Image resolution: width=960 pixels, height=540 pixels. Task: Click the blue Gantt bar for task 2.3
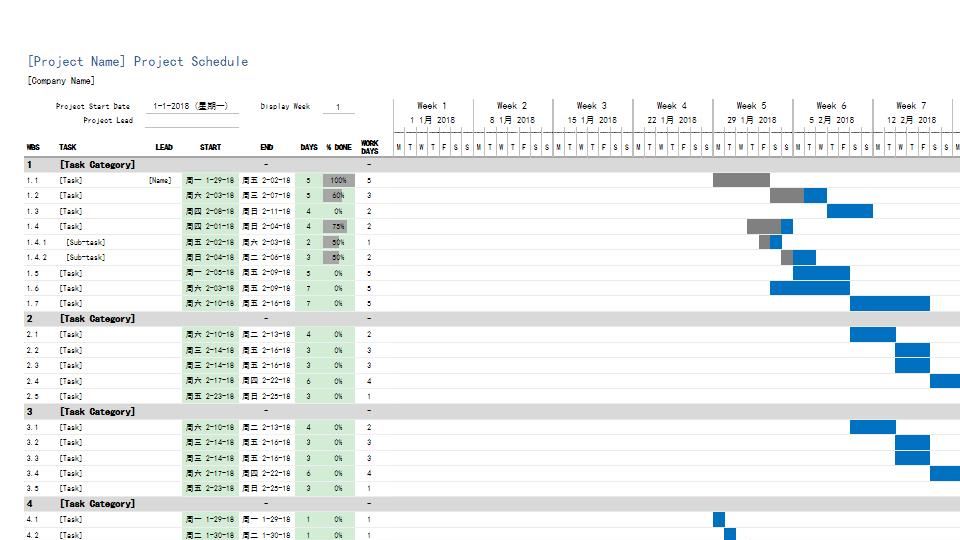913,366
